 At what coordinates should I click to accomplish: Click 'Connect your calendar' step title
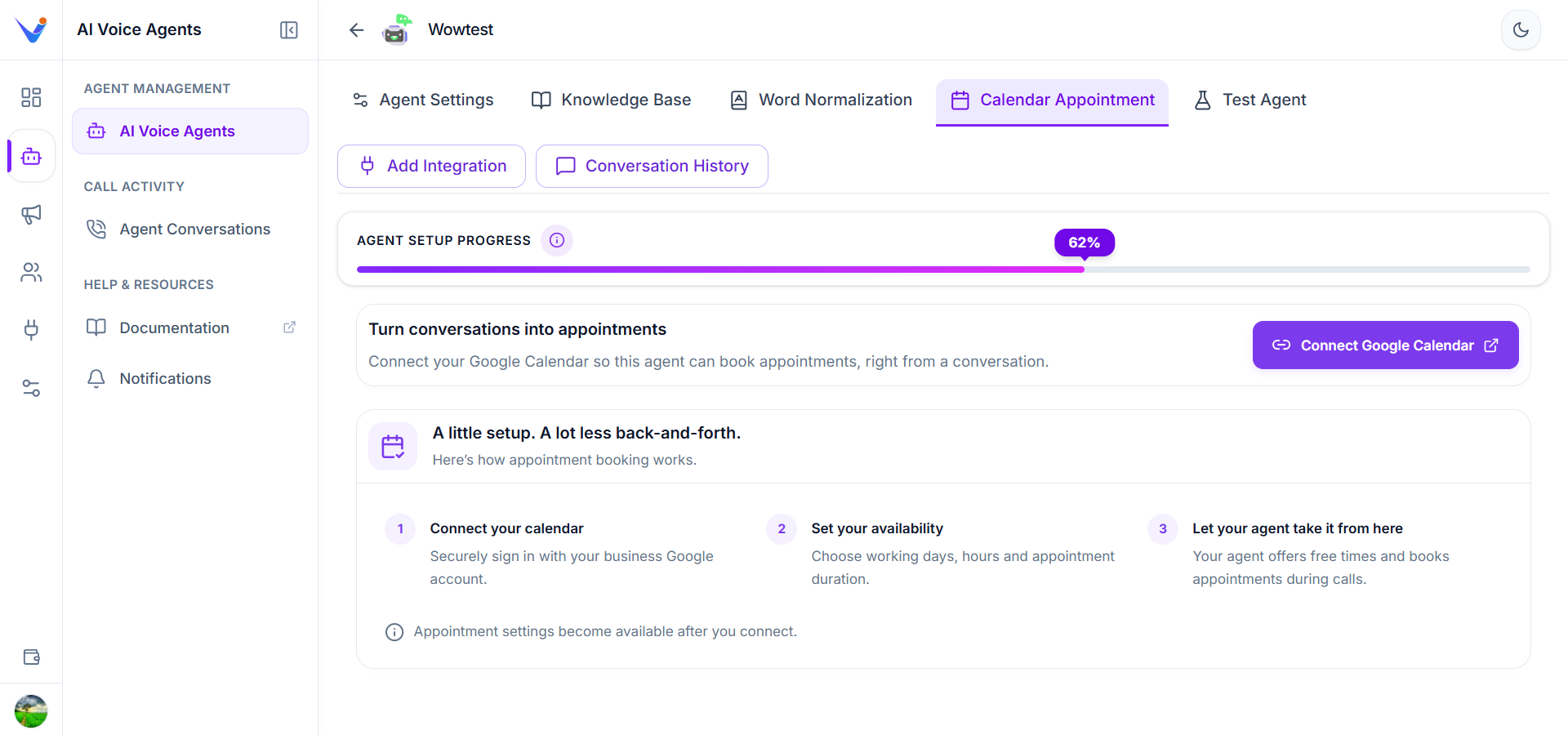coord(507,528)
